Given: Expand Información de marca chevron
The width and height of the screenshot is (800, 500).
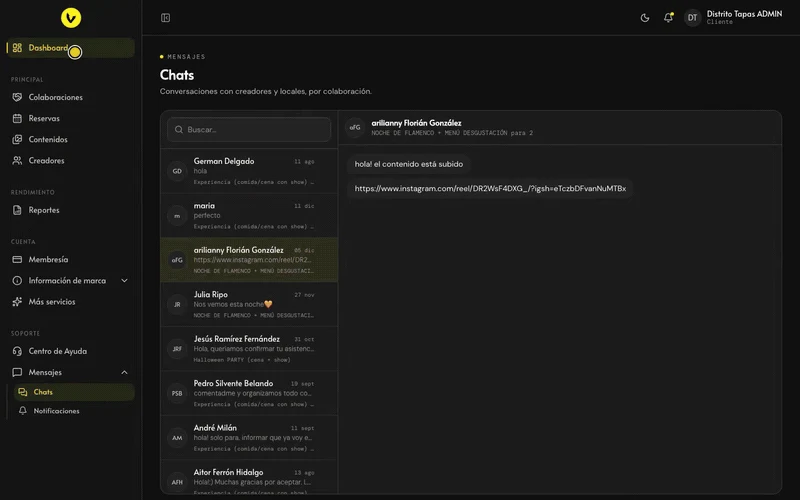Looking at the screenshot, I should click(124, 281).
